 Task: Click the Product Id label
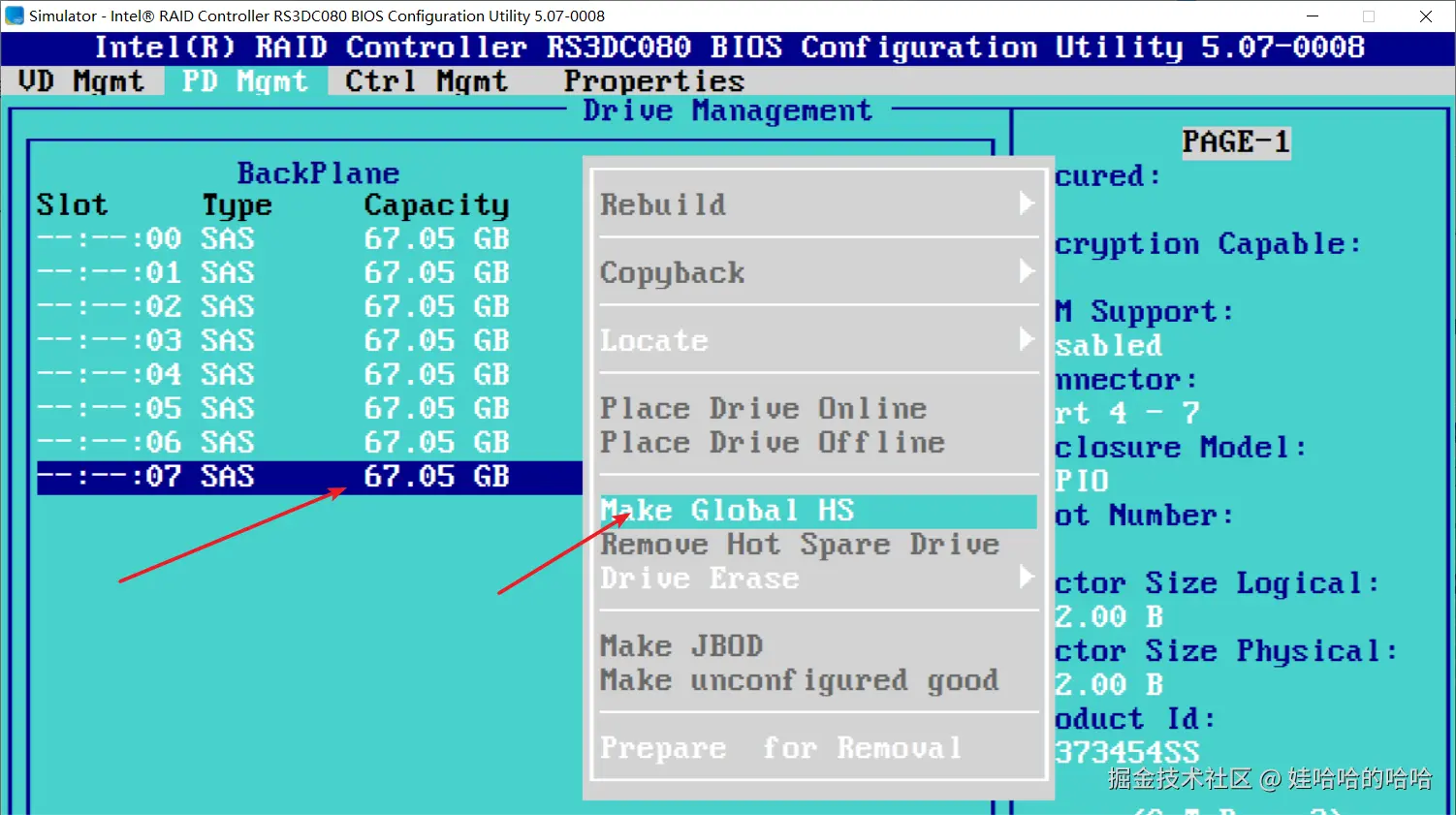1135,719
